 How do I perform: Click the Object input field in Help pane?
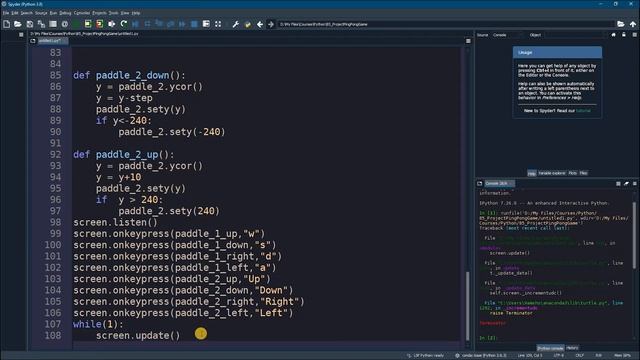[575, 35]
